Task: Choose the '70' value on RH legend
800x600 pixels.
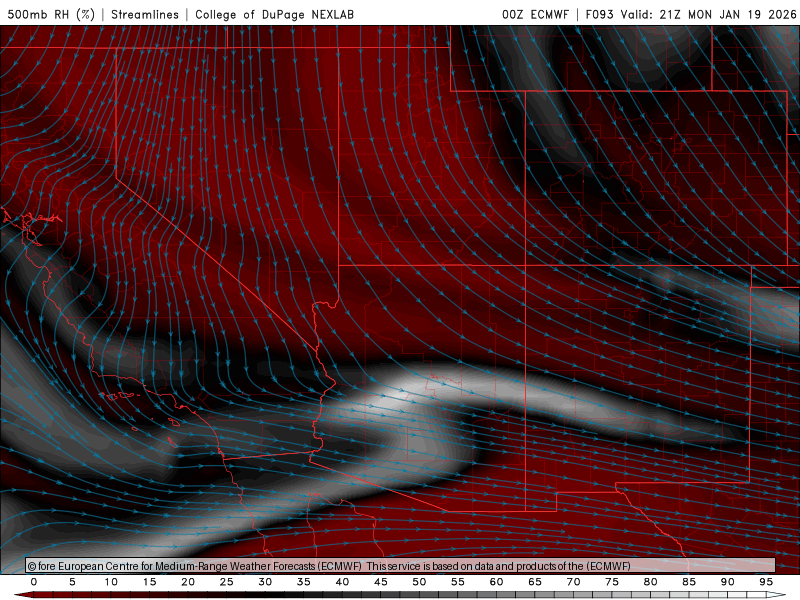Action: coord(573,582)
